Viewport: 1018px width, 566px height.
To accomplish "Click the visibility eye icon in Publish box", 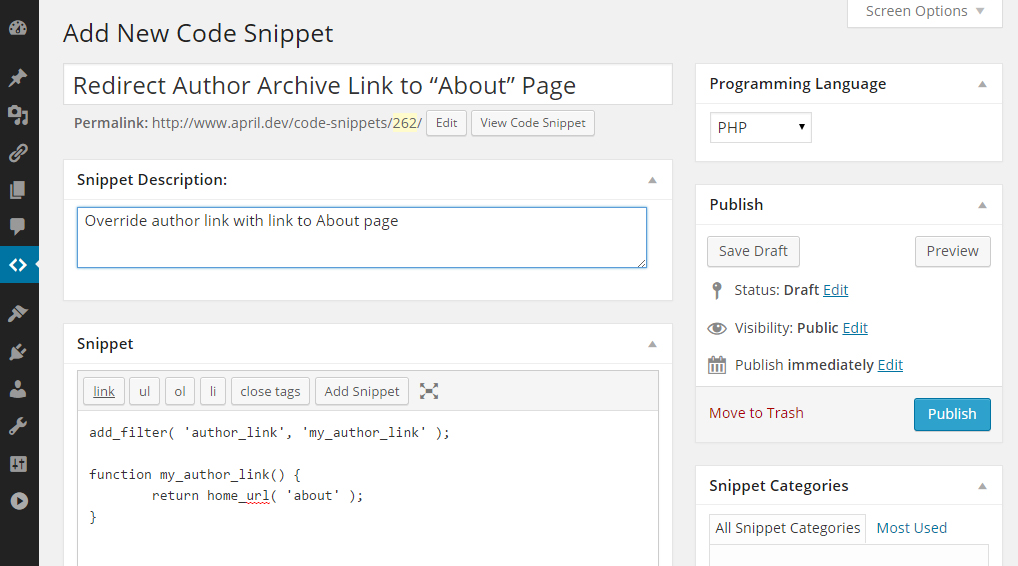I will coord(717,328).
